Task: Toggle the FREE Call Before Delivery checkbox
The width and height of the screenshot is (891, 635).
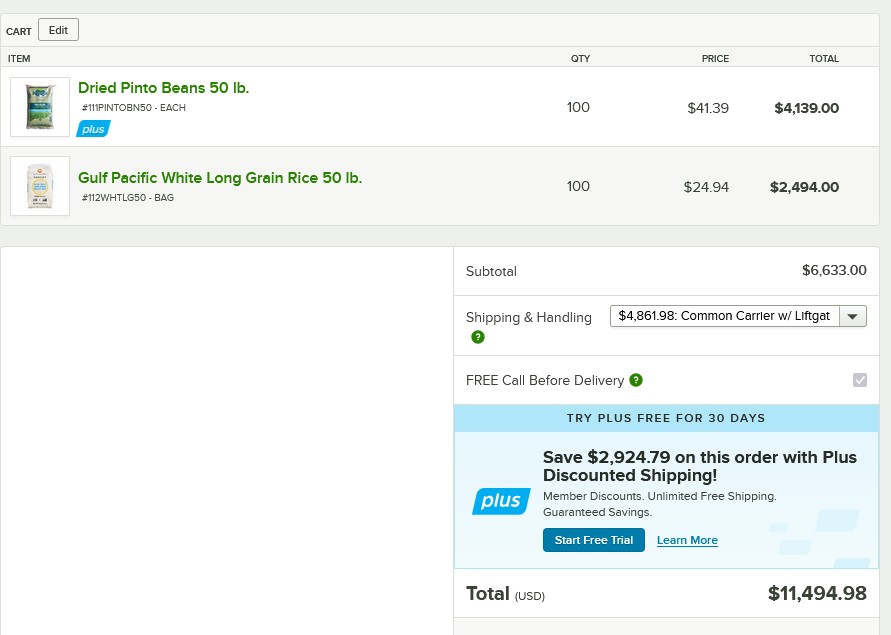Action: tap(859, 380)
